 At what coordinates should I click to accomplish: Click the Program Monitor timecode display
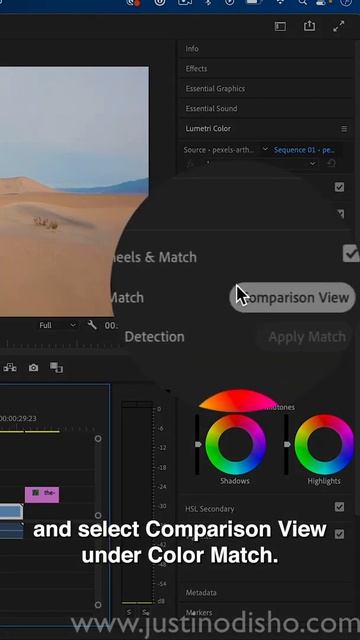(x=111, y=325)
